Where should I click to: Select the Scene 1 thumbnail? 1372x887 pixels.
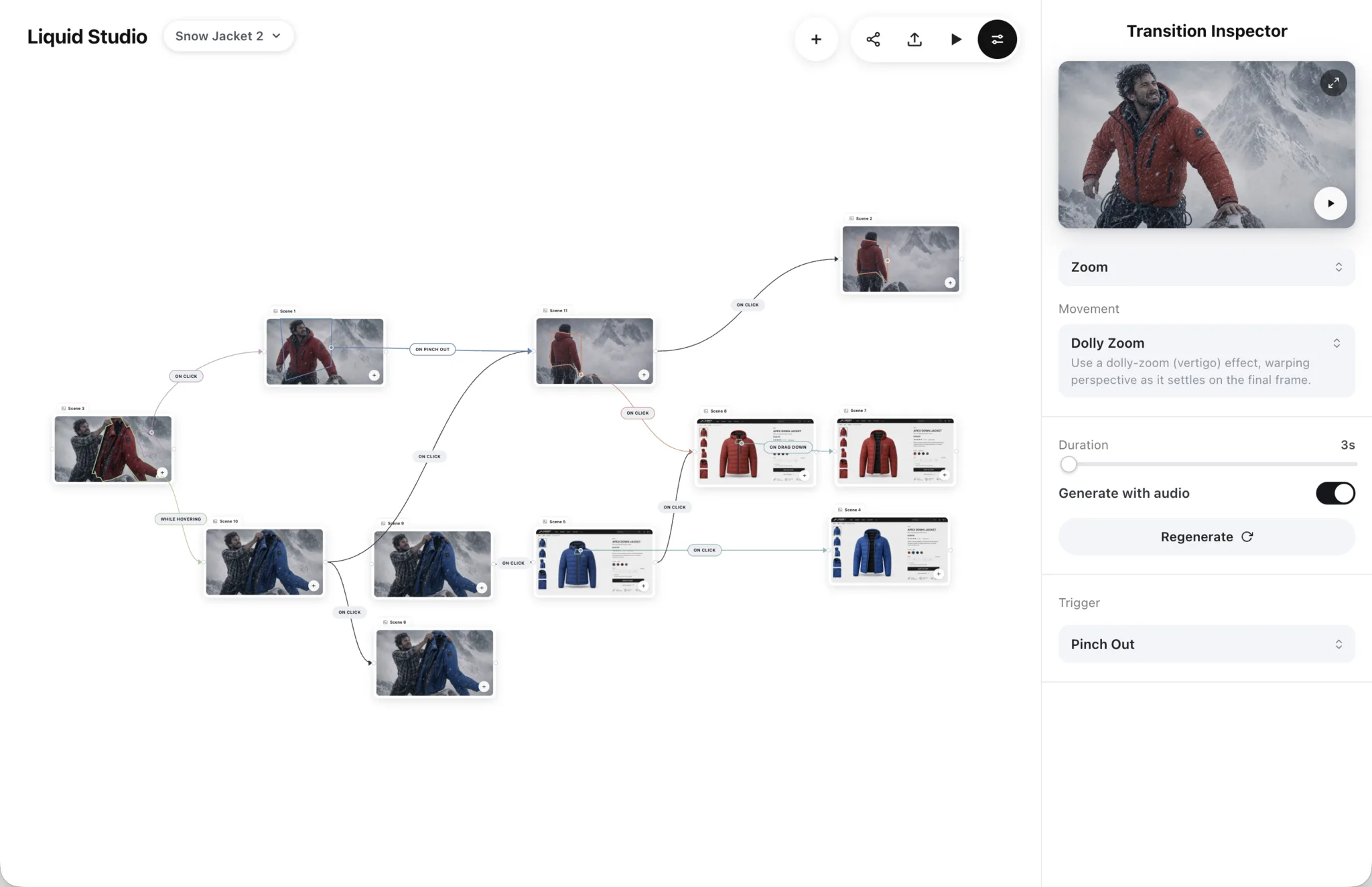(x=325, y=352)
